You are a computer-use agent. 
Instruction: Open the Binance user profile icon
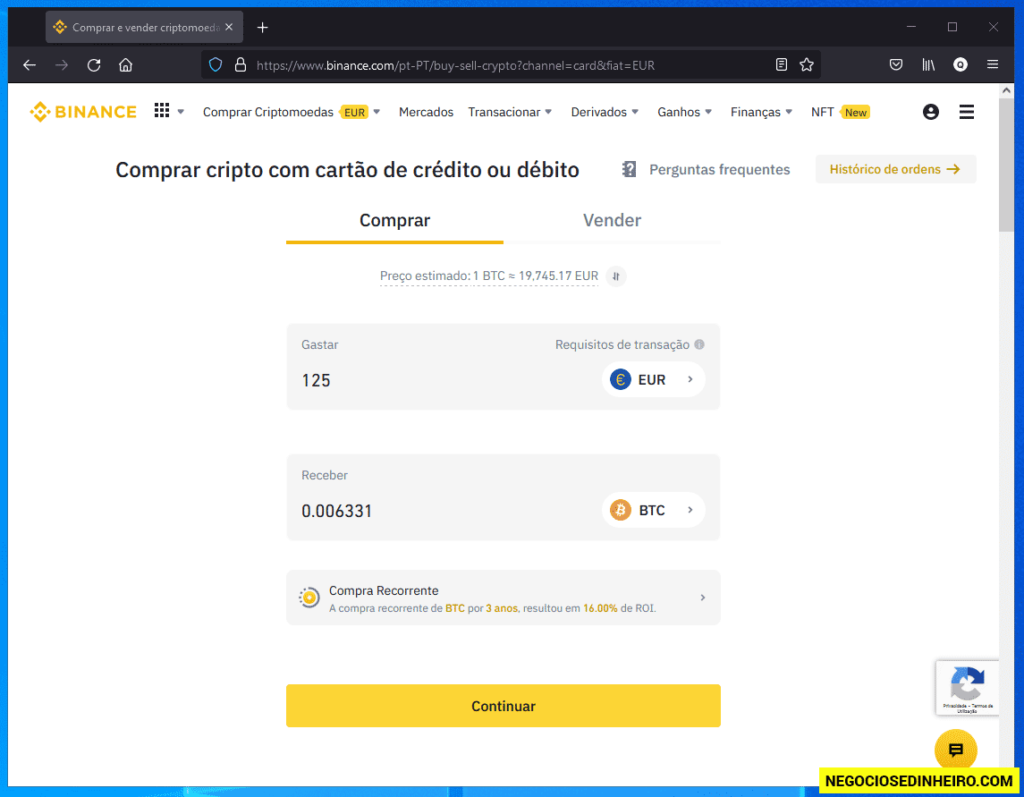pos(931,112)
